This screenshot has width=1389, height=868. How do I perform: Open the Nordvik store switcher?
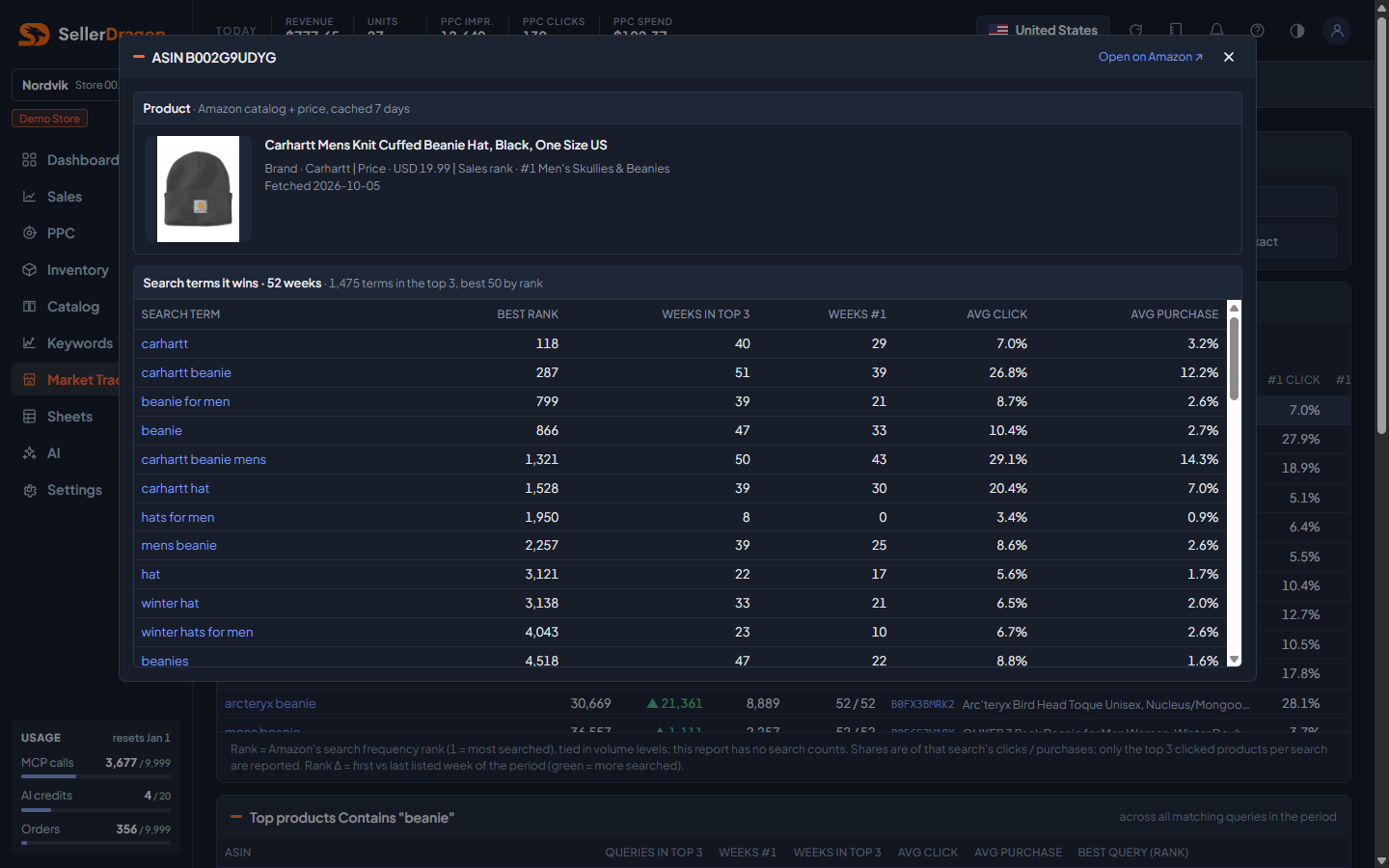[x=66, y=85]
